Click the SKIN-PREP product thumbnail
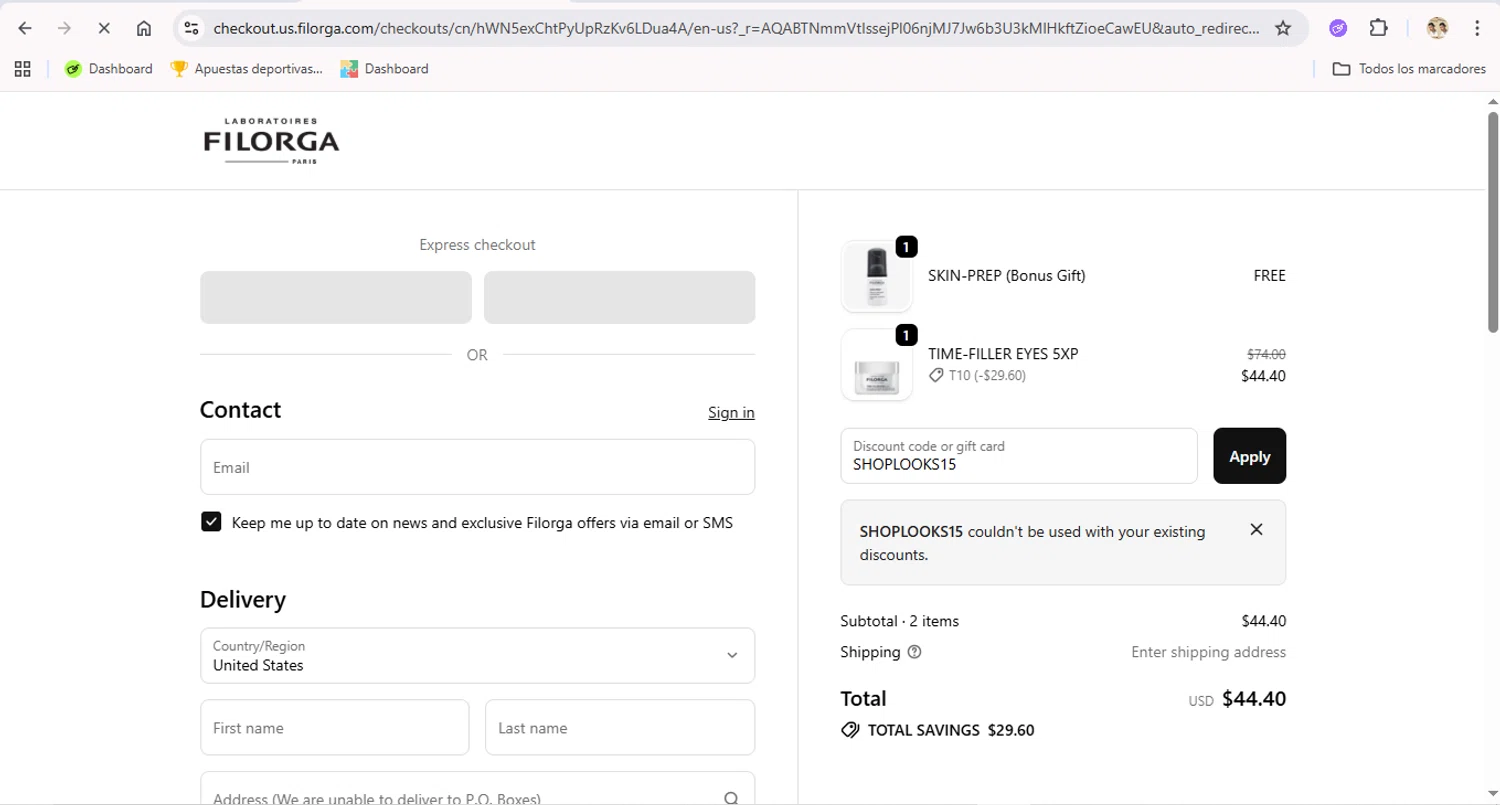 pyautogui.click(x=877, y=276)
